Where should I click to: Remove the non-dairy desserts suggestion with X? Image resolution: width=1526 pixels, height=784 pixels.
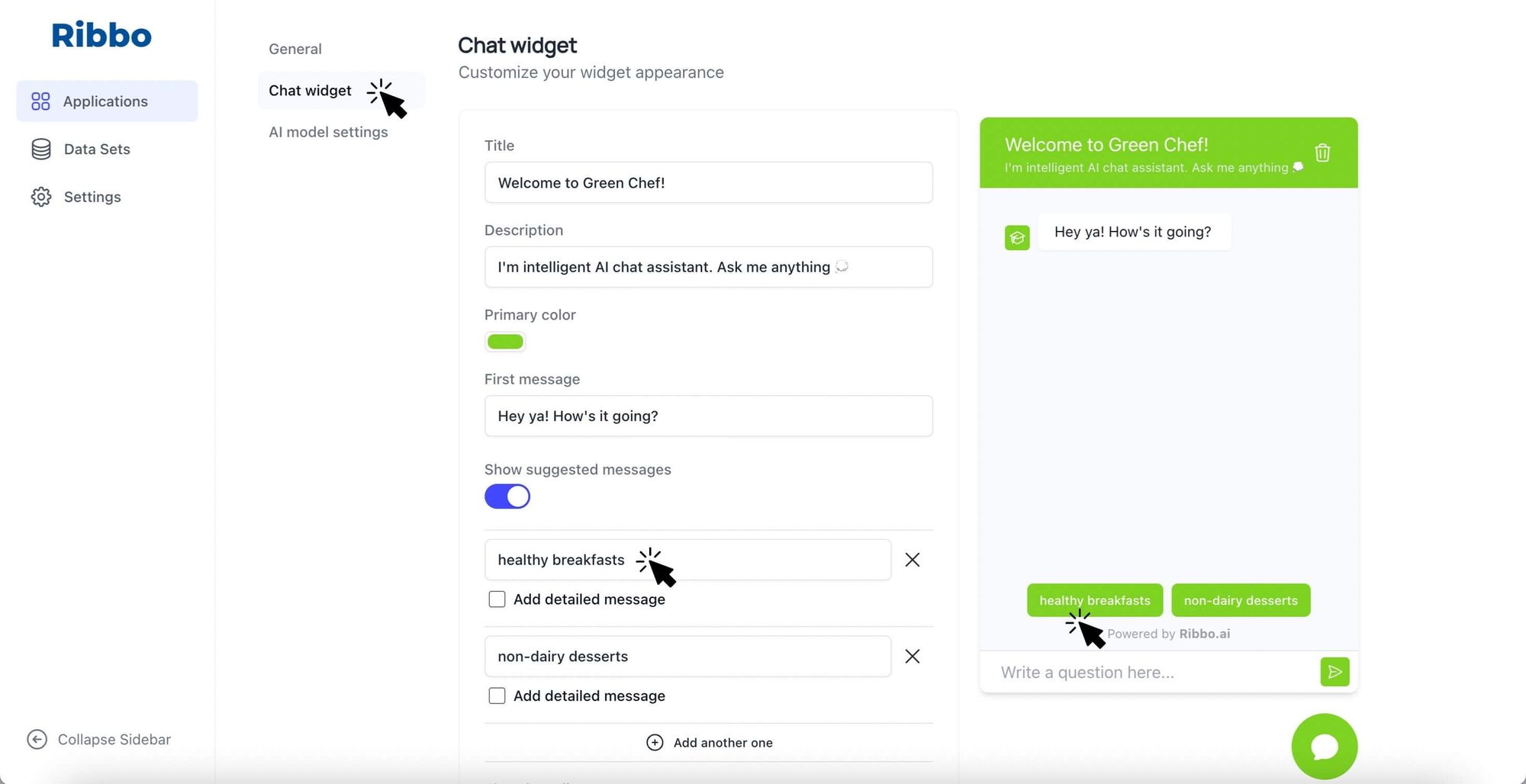coord(912,656)
